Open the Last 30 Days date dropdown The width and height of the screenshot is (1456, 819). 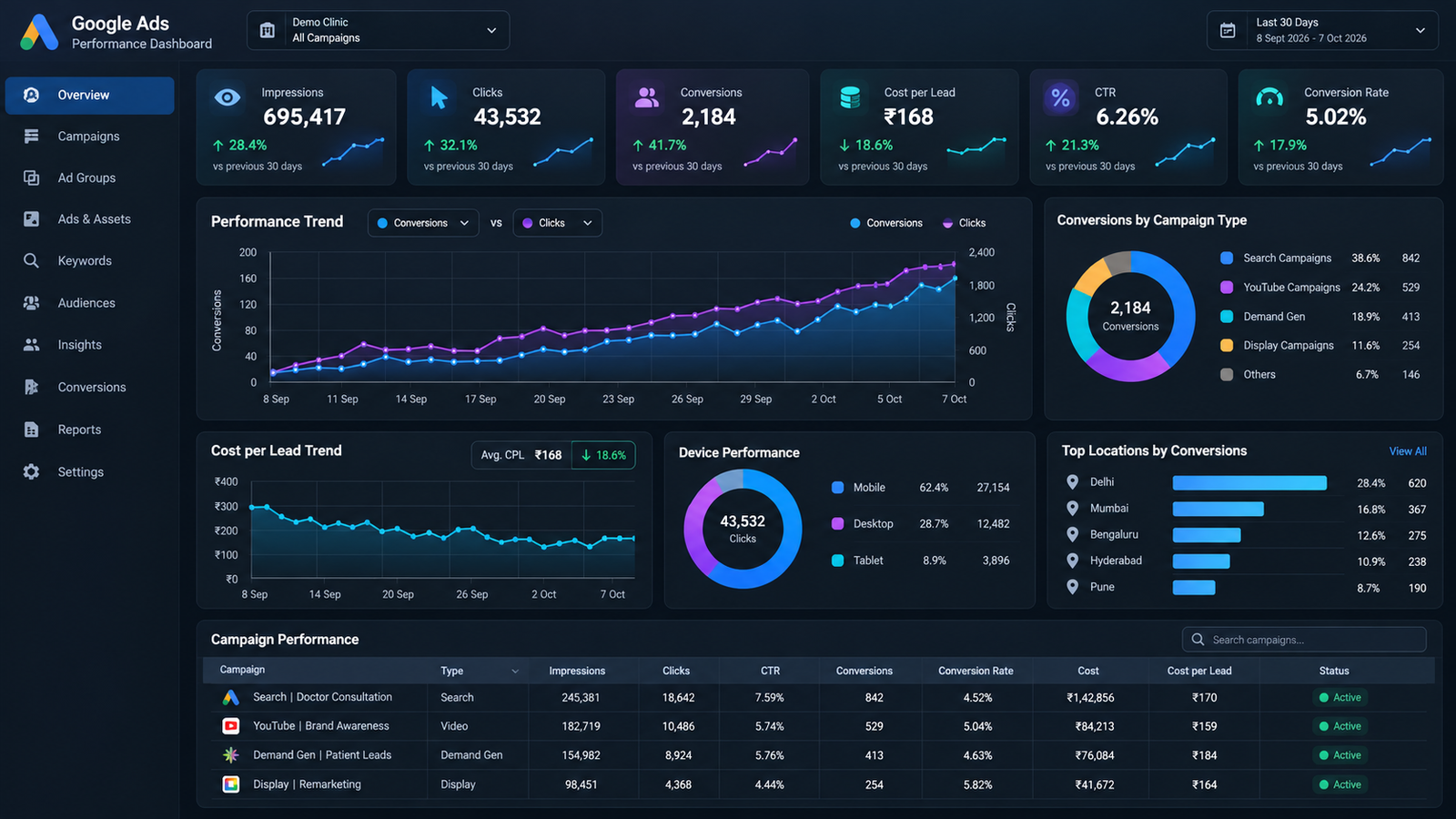point(1322,30)
